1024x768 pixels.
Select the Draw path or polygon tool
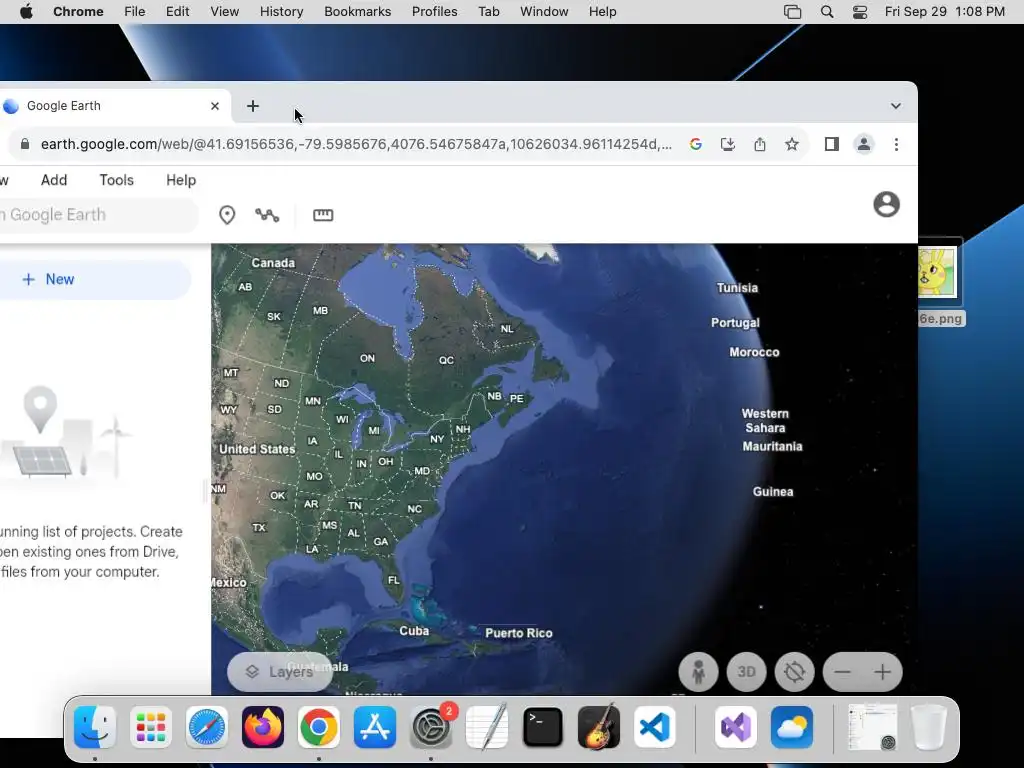pos(267,215)
